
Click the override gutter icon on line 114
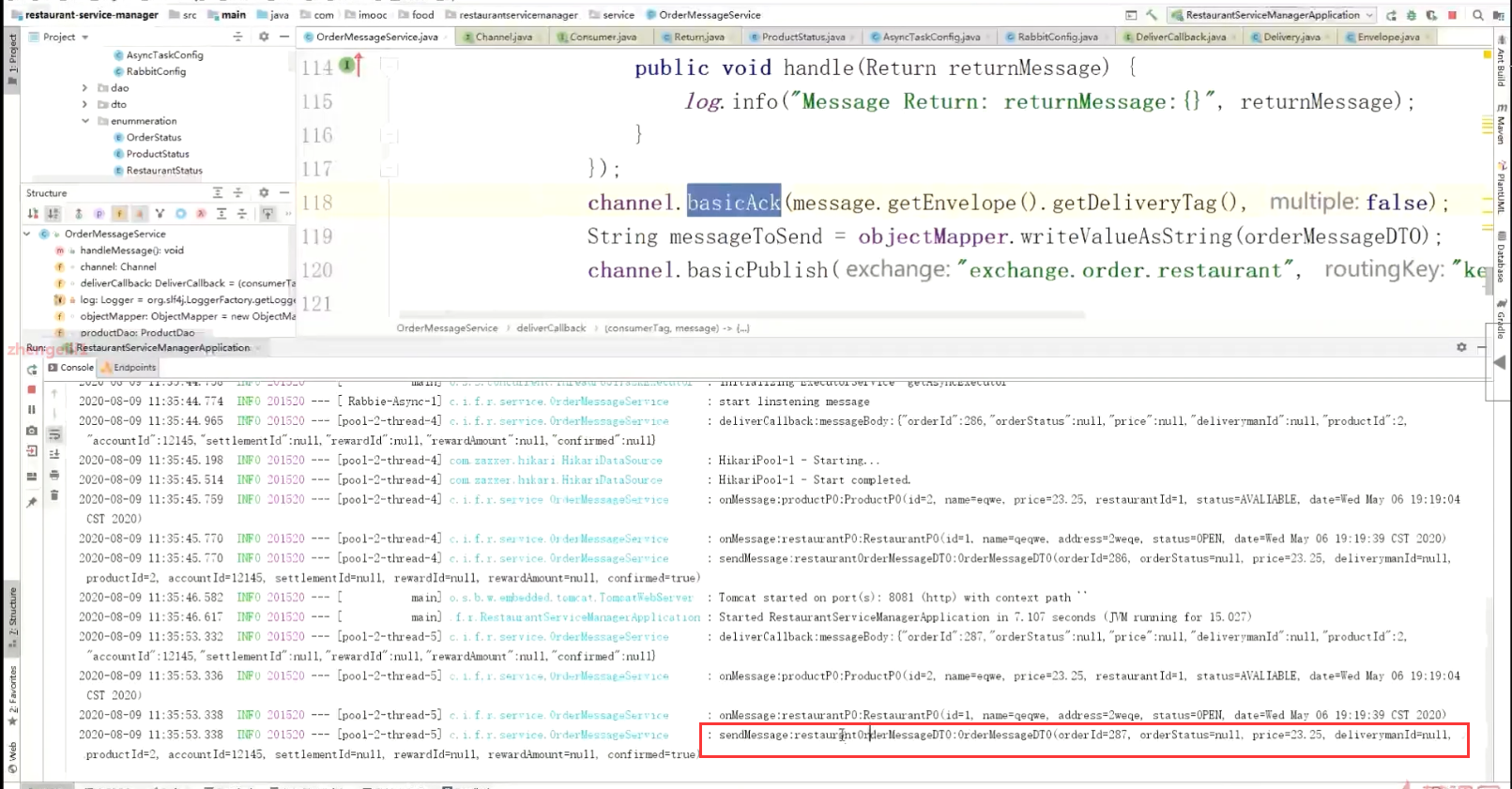pyautogui.click(x=350, y=66)
